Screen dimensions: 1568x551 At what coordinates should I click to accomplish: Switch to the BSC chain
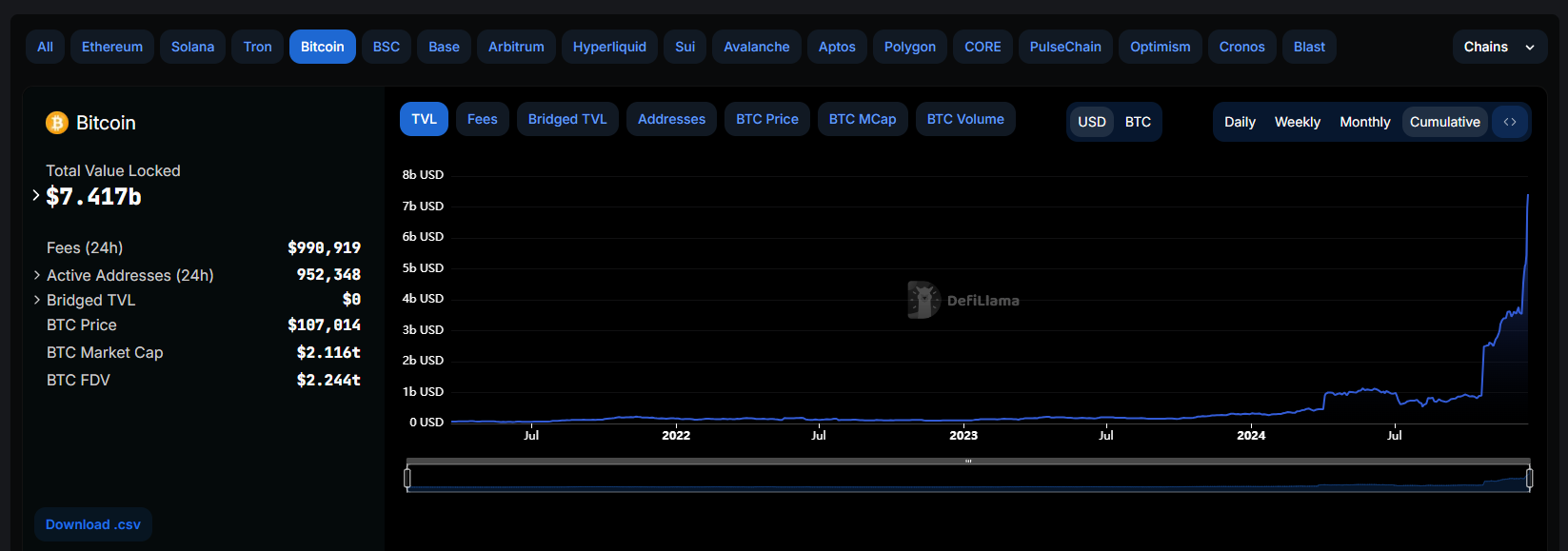pos(387,47)
